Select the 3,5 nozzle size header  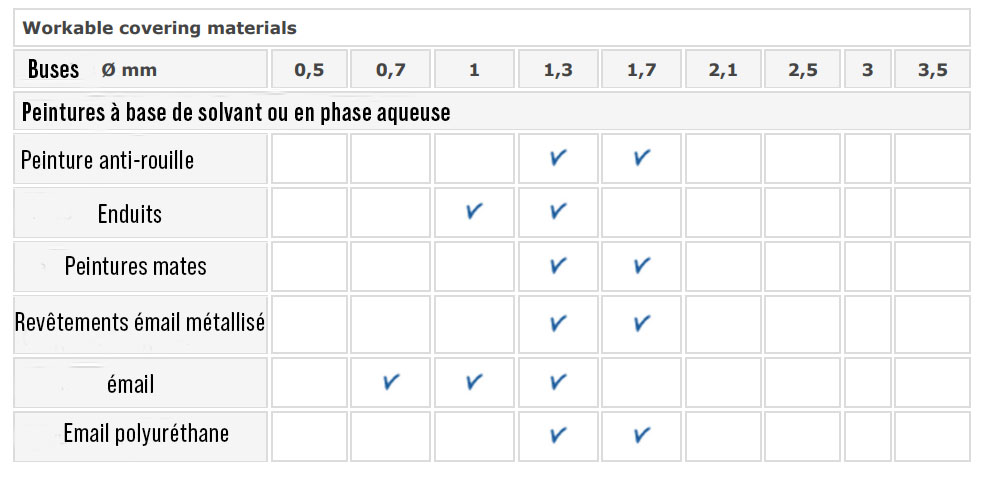coord(932,71)
